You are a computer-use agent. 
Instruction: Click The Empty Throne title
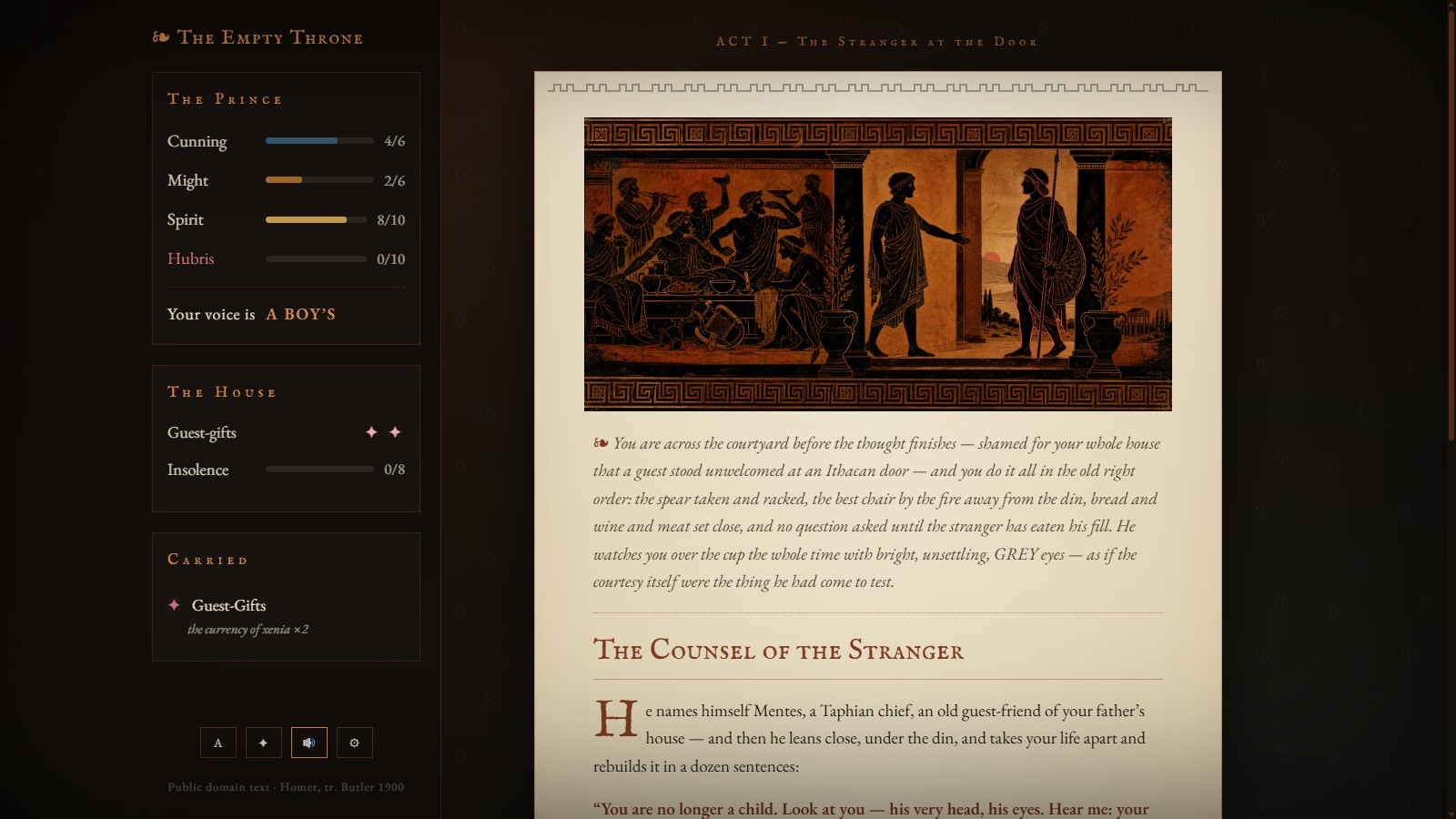coord(270,37)
